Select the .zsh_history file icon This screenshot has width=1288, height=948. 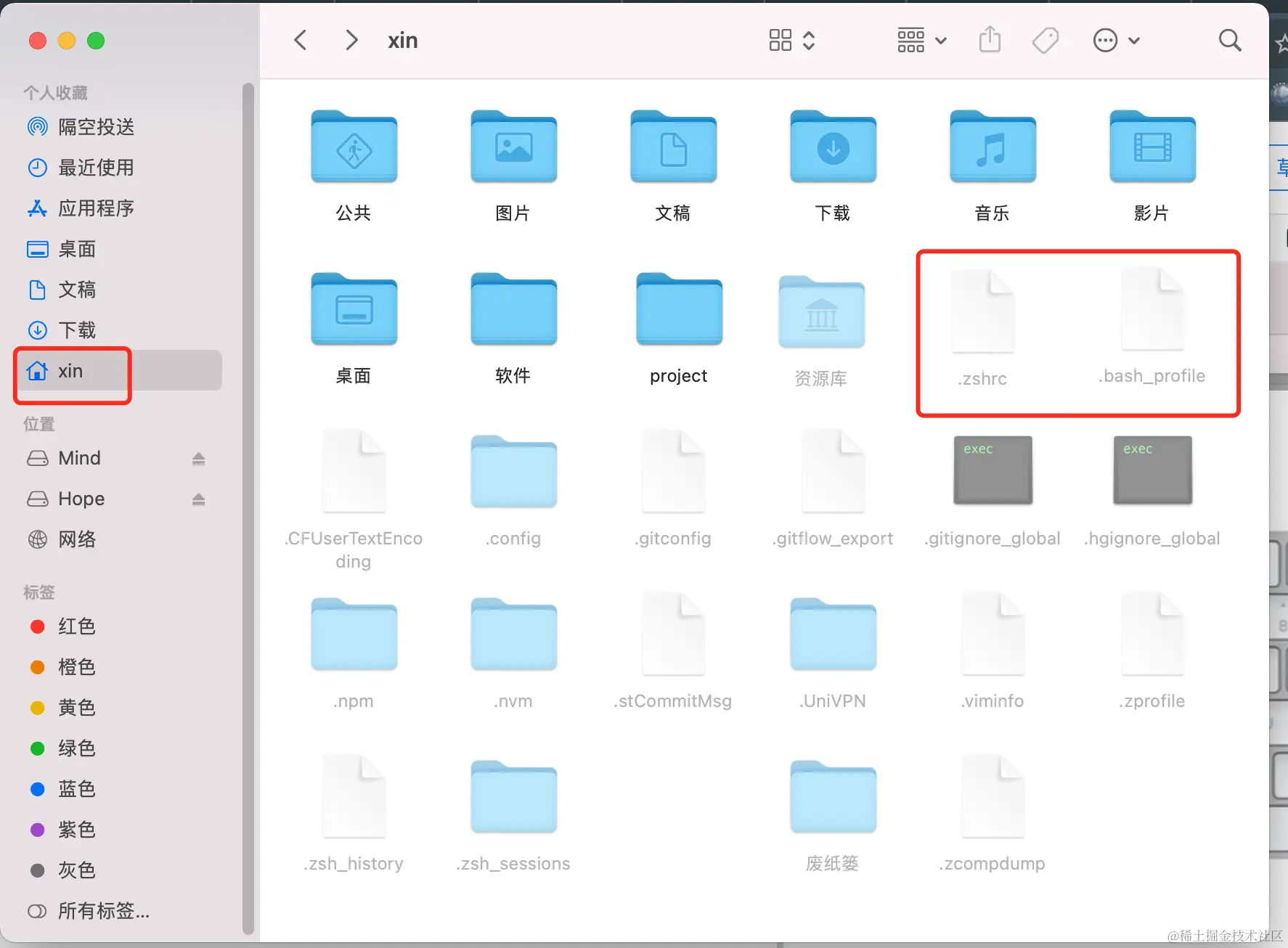pos(354,796)
